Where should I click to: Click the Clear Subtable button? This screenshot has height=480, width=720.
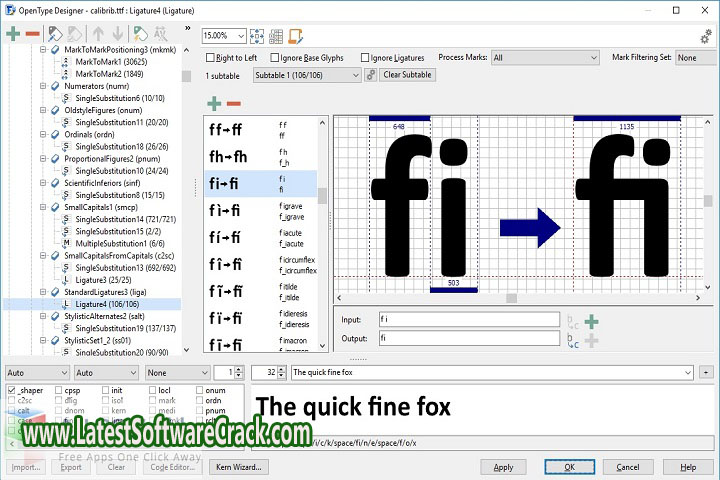(x=407, y=75)
